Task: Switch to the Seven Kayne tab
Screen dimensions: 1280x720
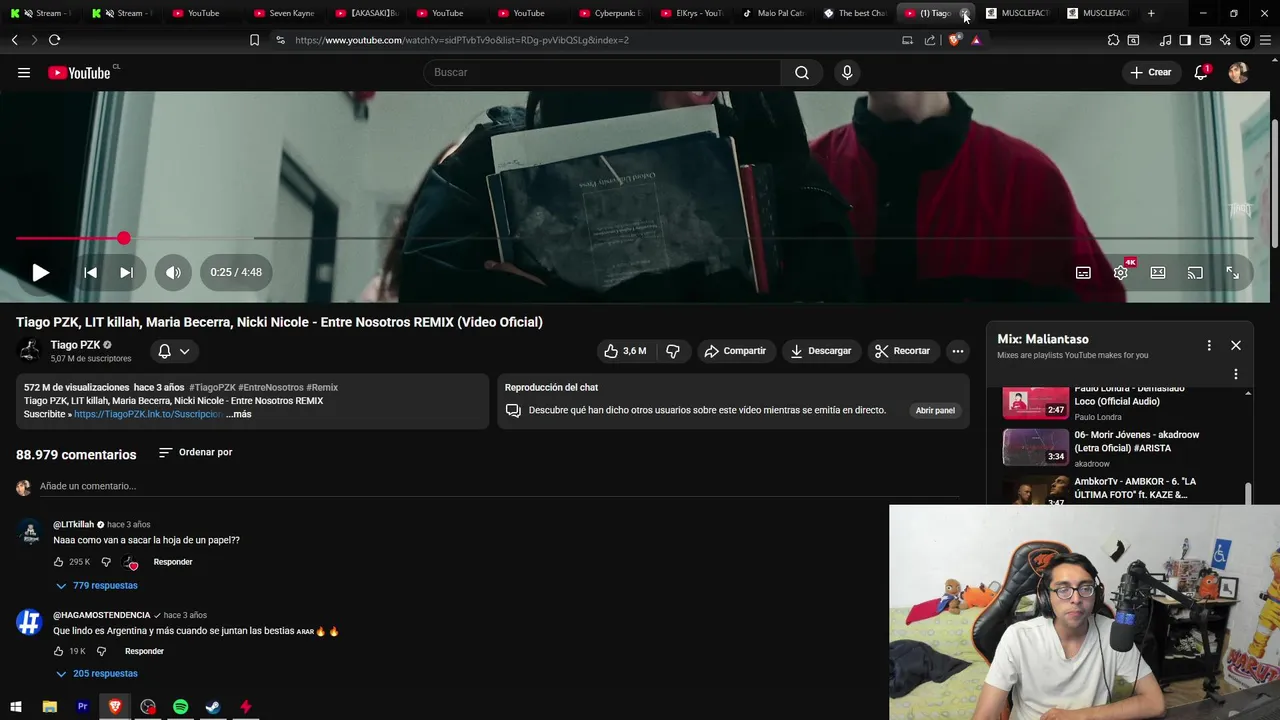Action: [x=285, y=13]
